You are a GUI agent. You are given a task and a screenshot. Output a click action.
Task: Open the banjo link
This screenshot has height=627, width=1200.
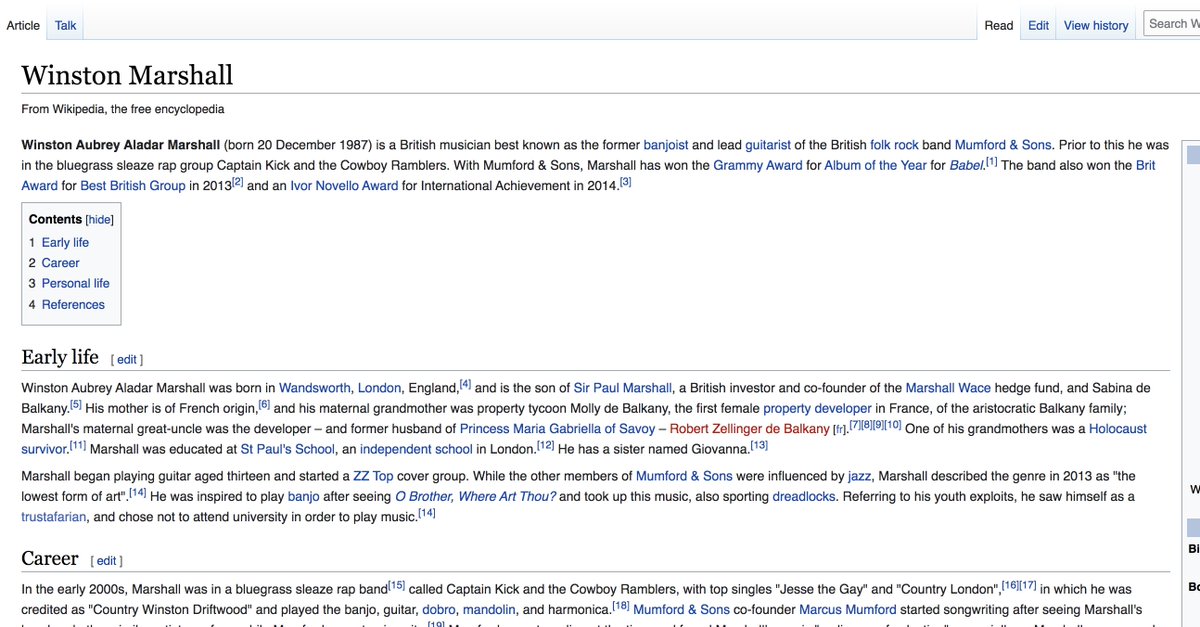304,496
